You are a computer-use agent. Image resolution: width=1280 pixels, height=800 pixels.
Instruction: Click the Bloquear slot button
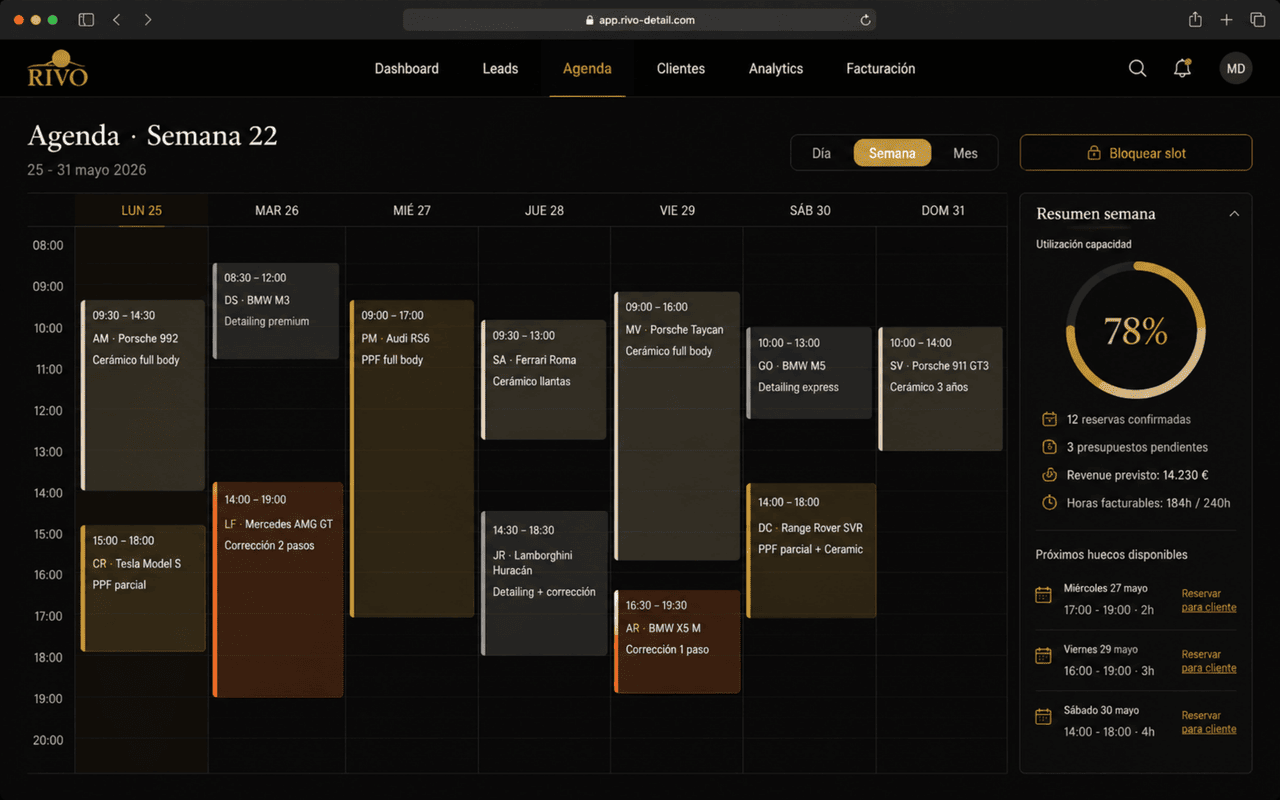tap(1136, 153)
